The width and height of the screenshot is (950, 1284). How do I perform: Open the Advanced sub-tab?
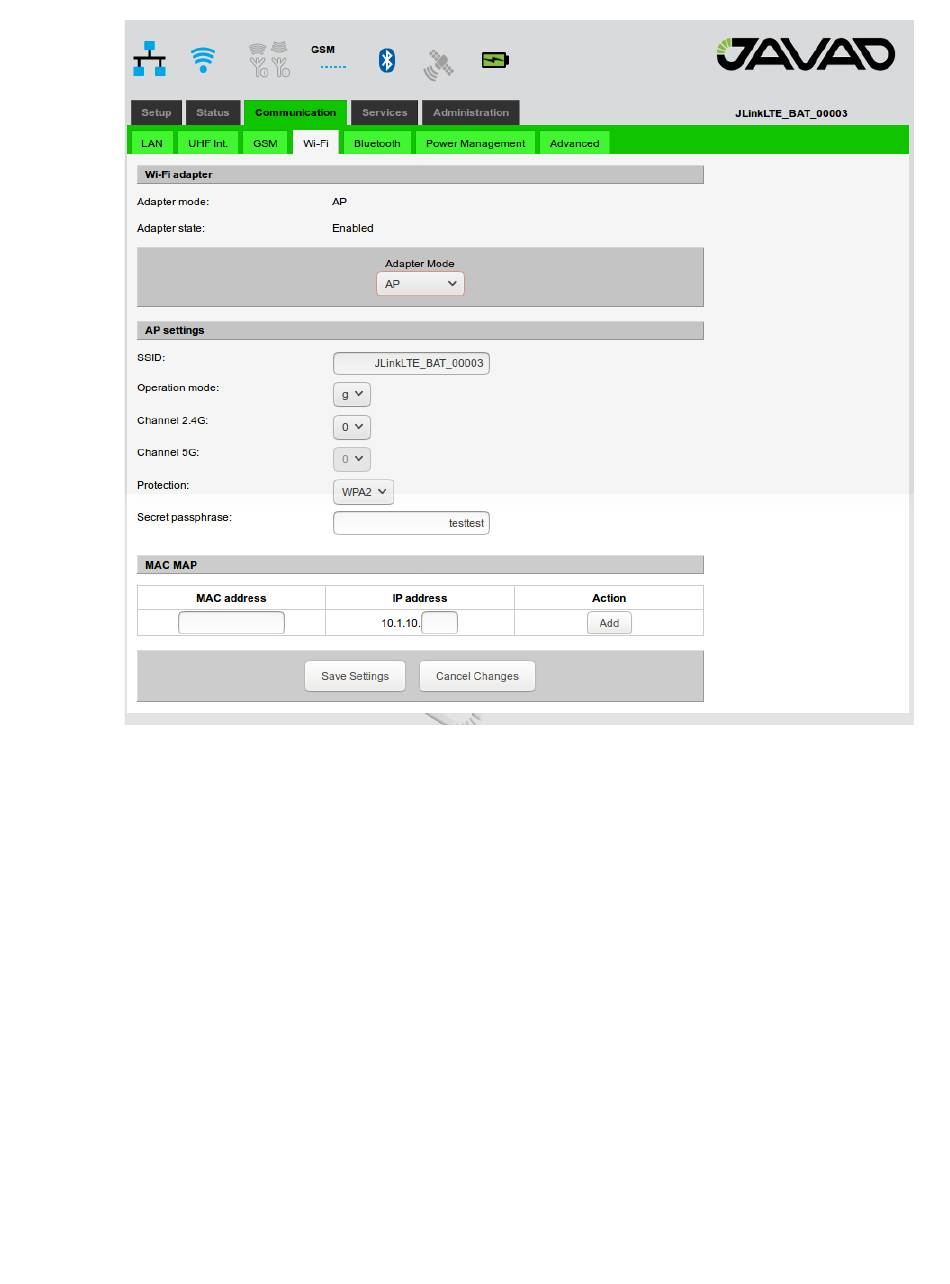pyautogui.click(x=575, y=143)
